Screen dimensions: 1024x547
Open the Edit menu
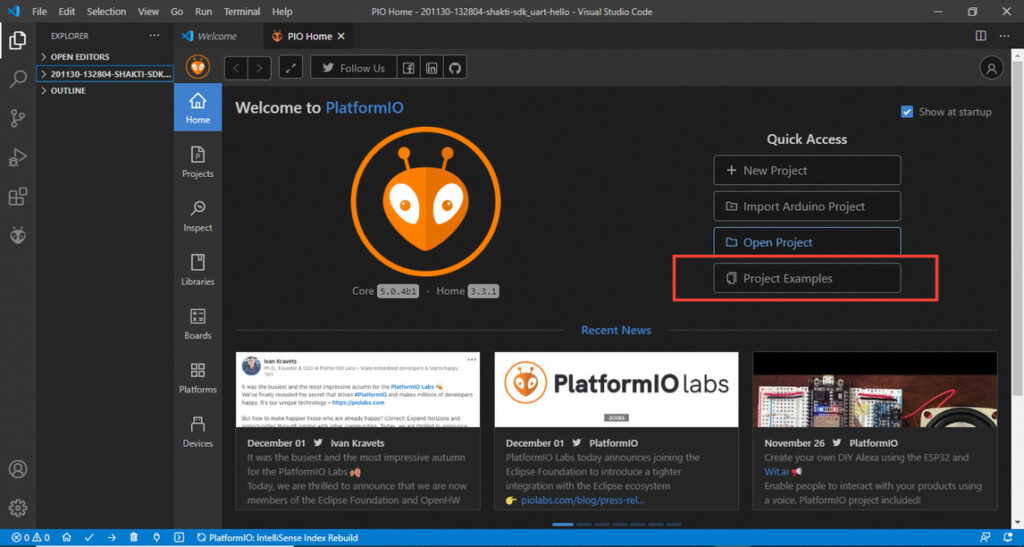pyautogui.click(x=67, y=12)
